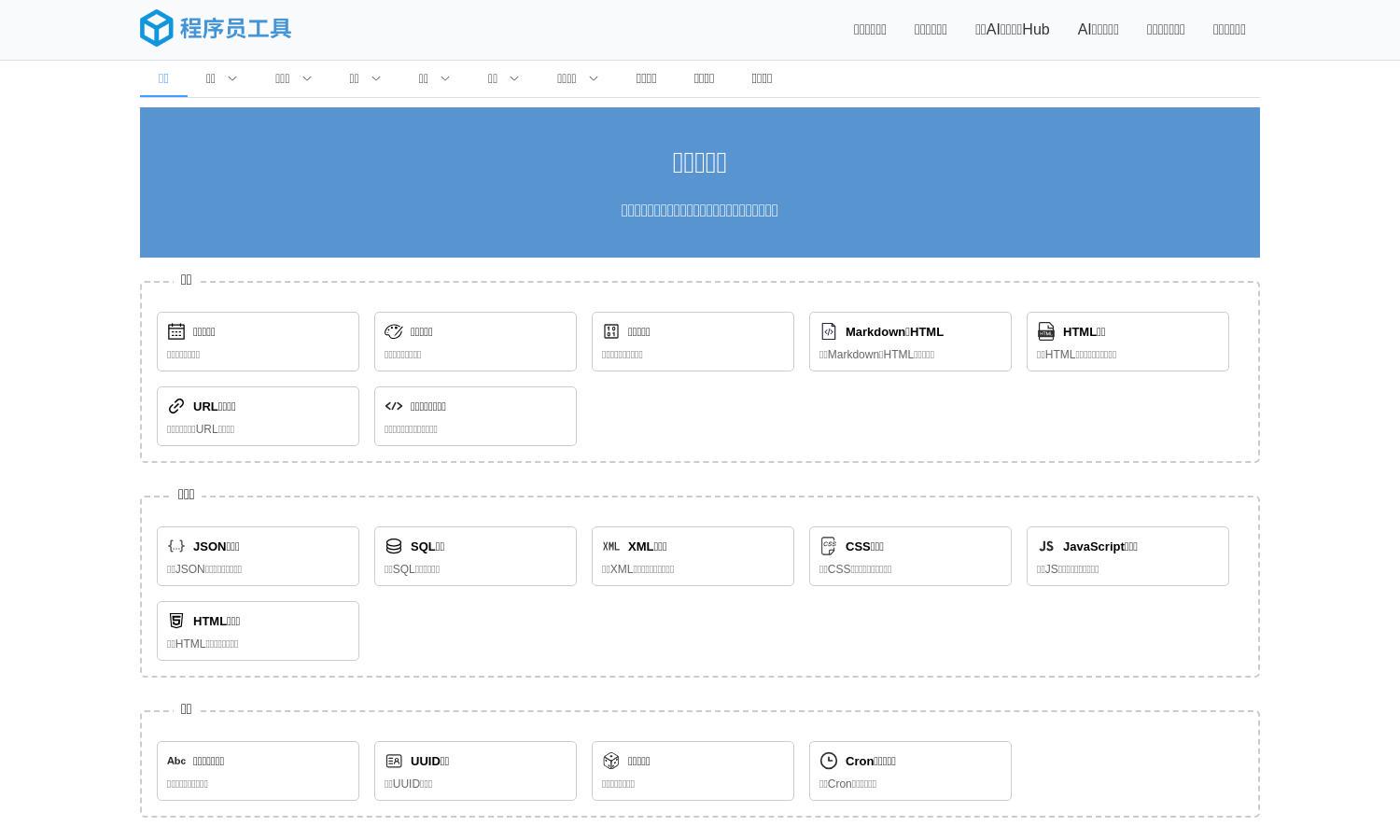Click the description text containing CSS
Viewport: 1400px width, 840px height.
855,569
